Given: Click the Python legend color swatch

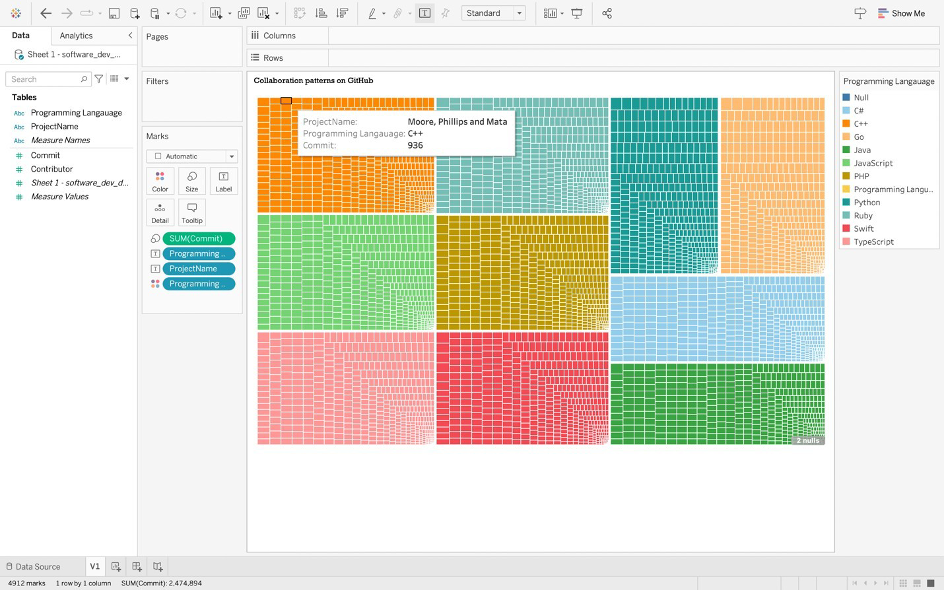Looking at the screenshot, I should point(846,202).
